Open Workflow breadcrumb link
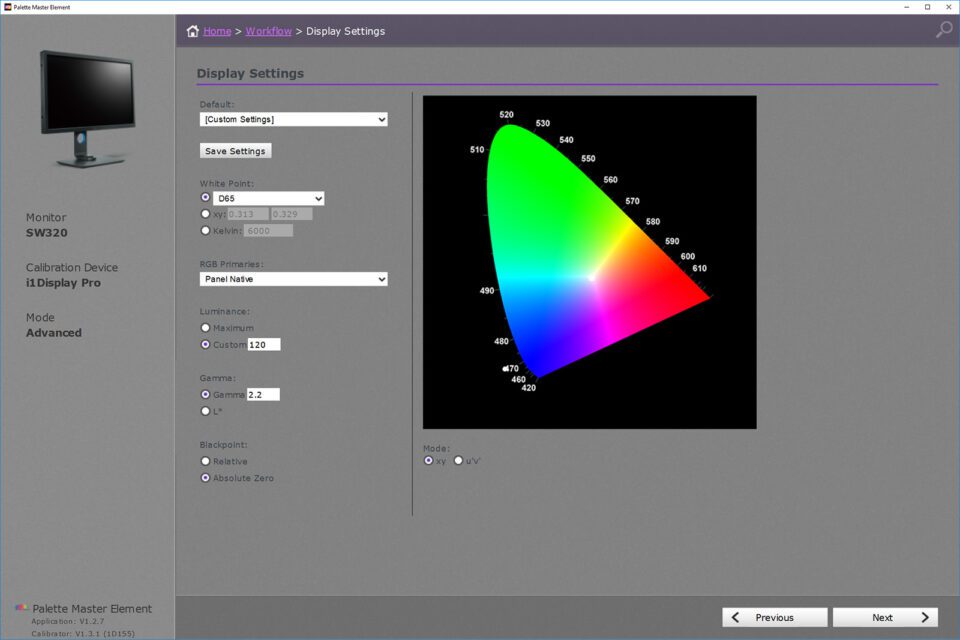The height and width of the screenshot is (640, 960). 268,31
